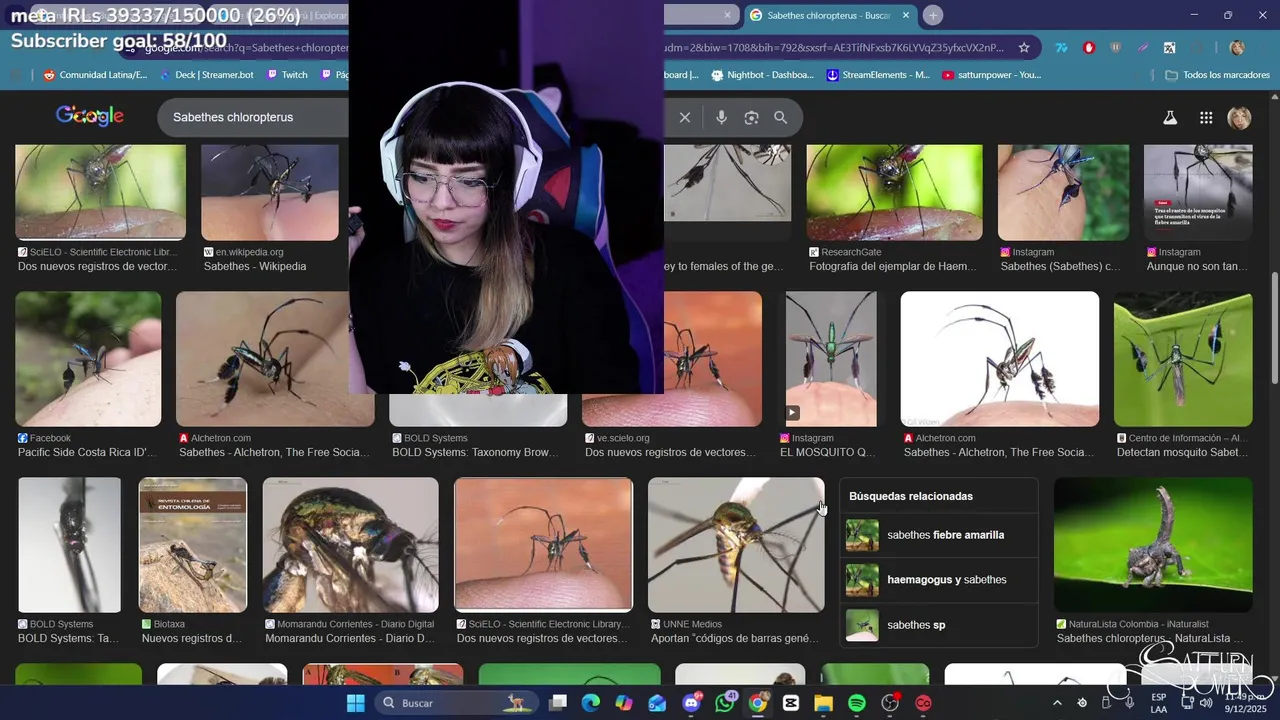Image resolution: width=1280 pixels, height=720 pixels.
Task: Open Microsoft Edge from taskbar
Action: tap(590, 703)
